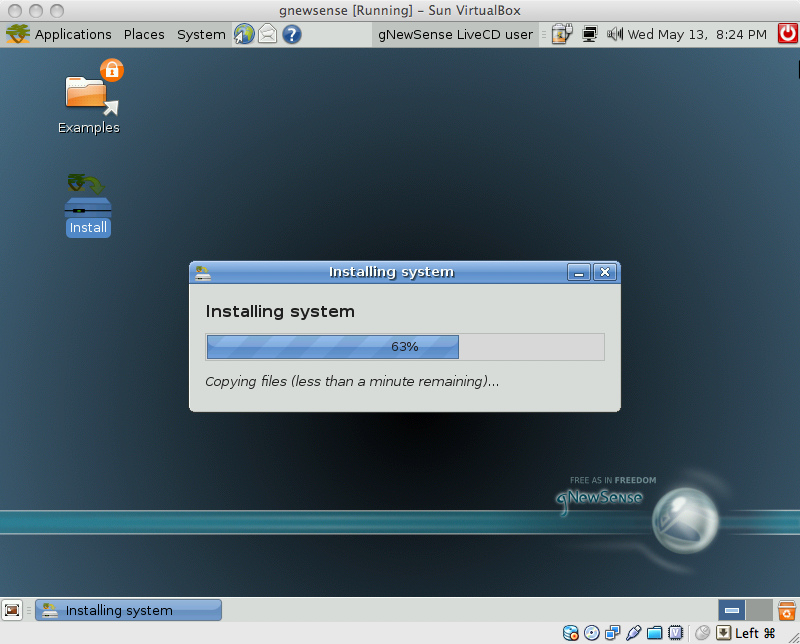Click the volume speaker icon
The height and width of the screenshot is (644, 800).
[x=615, y=34]
